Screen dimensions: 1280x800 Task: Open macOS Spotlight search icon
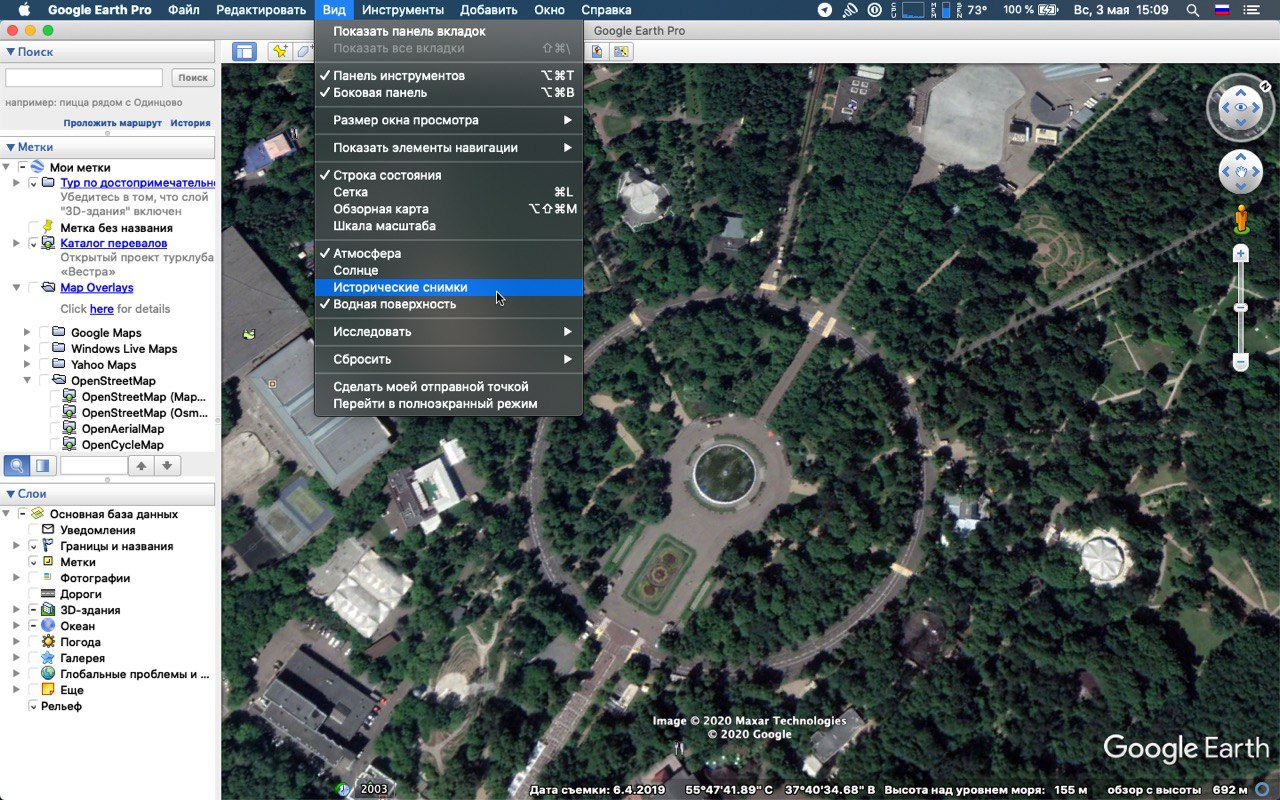point(1192,10)
